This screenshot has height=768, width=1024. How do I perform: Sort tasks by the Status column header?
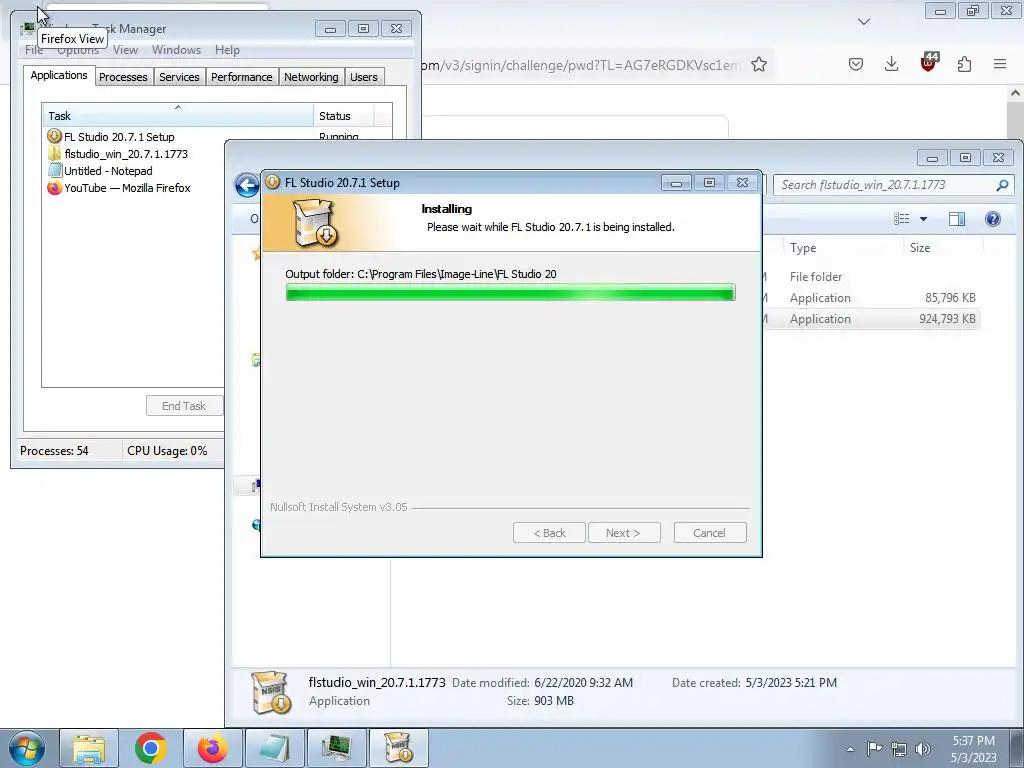pos(344,116)
